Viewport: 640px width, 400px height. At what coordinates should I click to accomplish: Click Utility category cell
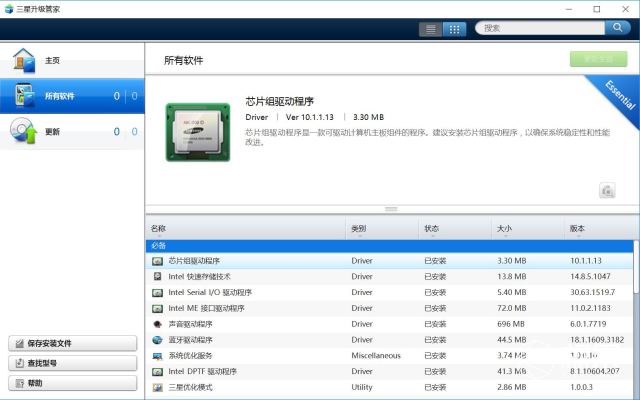pyautogui.click(x=362, y=387)
